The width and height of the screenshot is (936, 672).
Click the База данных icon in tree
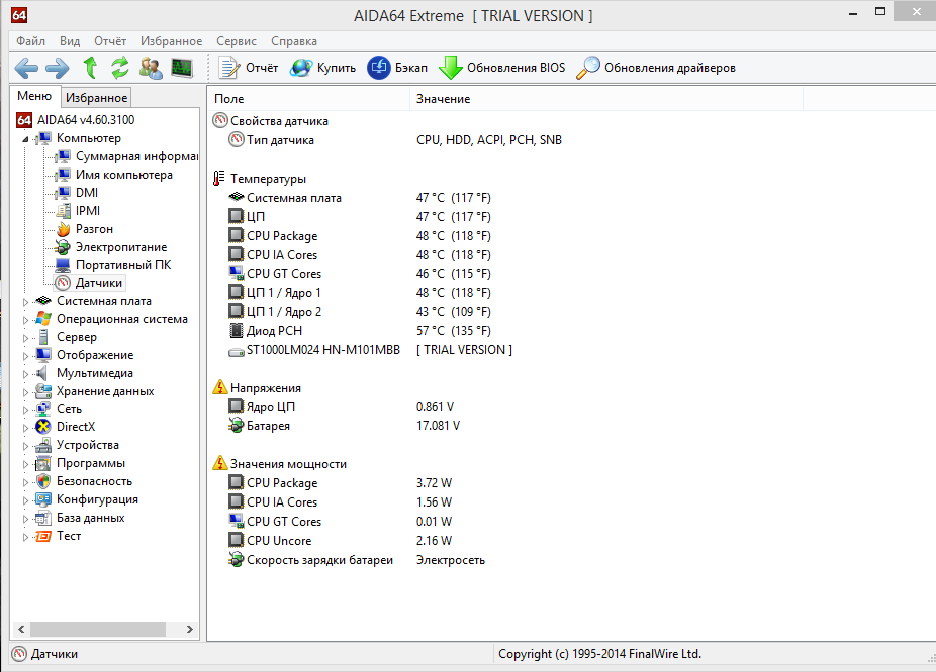pyautogui.click(x=43, y=518)
